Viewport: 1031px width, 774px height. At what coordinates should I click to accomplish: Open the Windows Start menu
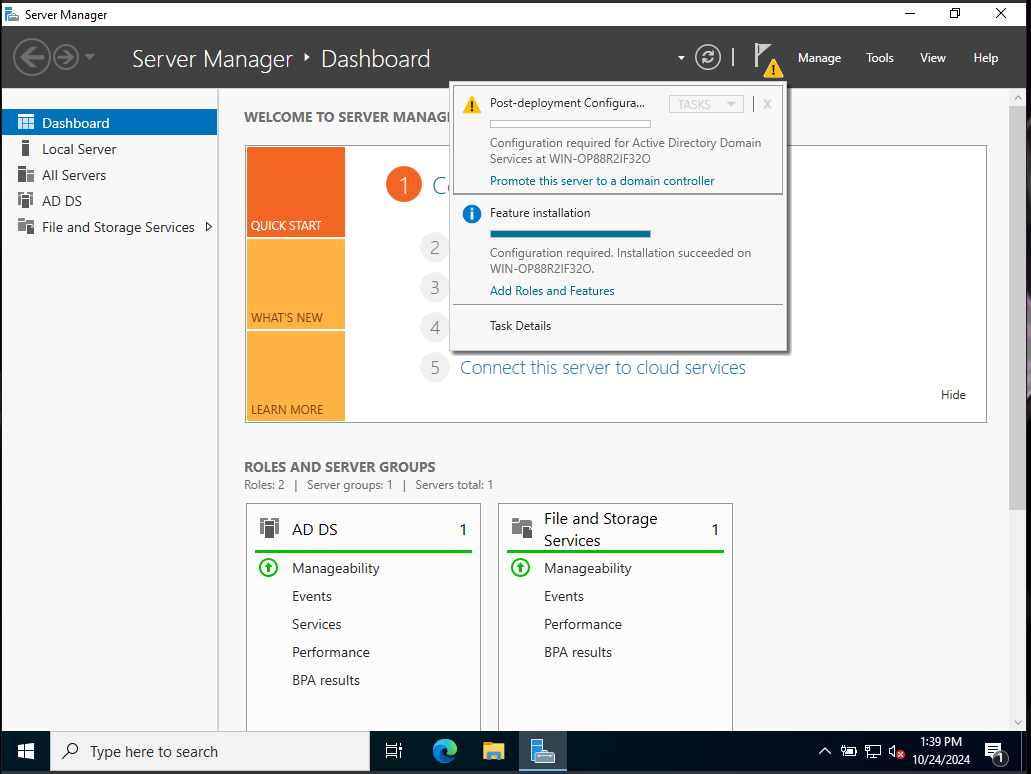(26, 751)
